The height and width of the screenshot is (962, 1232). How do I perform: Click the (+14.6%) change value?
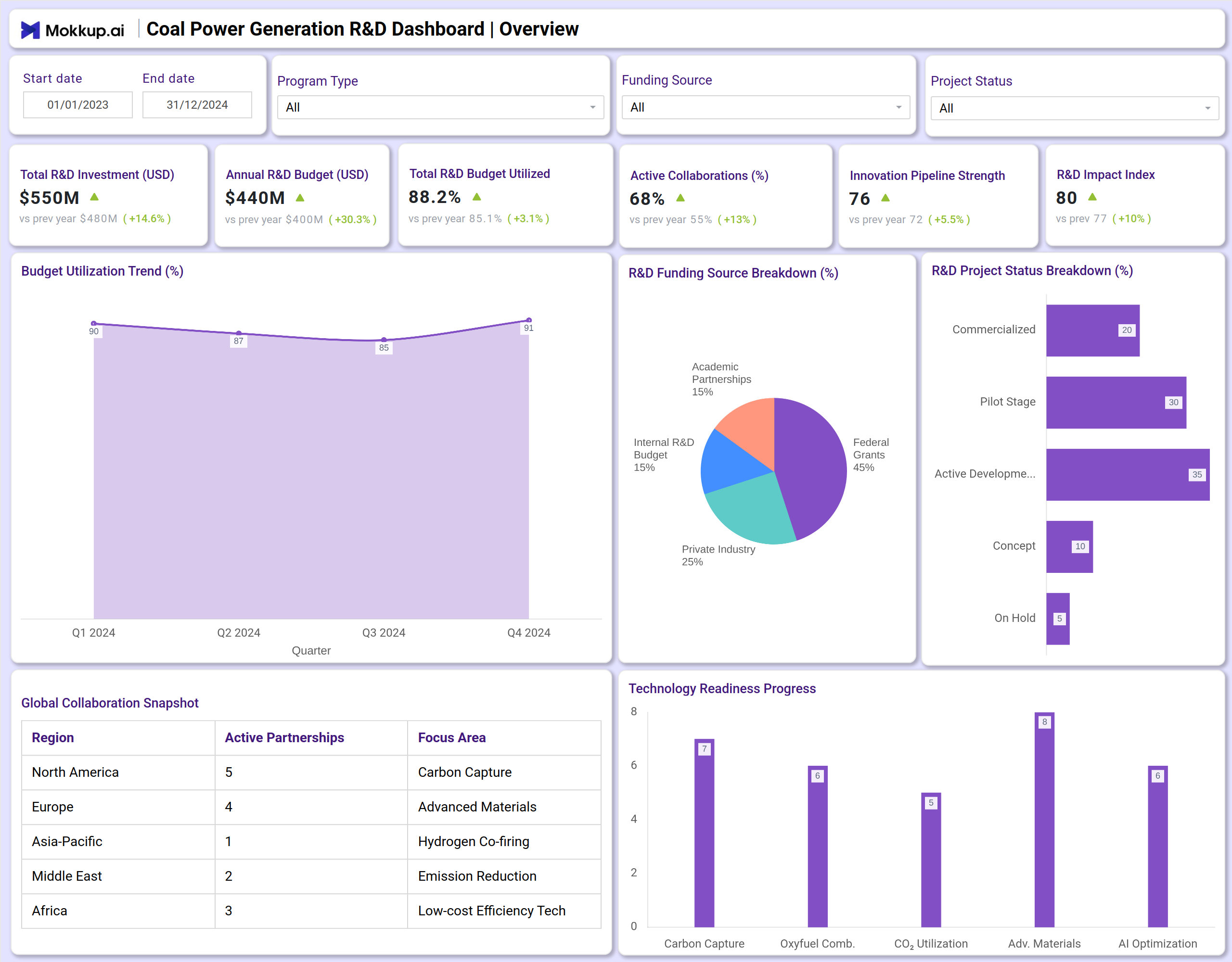(147, 218)
